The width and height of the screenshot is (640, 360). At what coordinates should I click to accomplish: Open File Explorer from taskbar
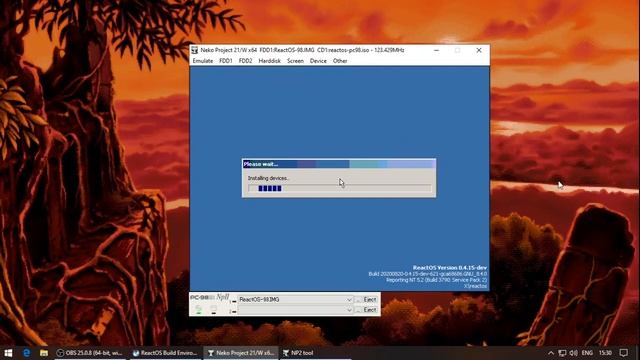pos(44,353)
